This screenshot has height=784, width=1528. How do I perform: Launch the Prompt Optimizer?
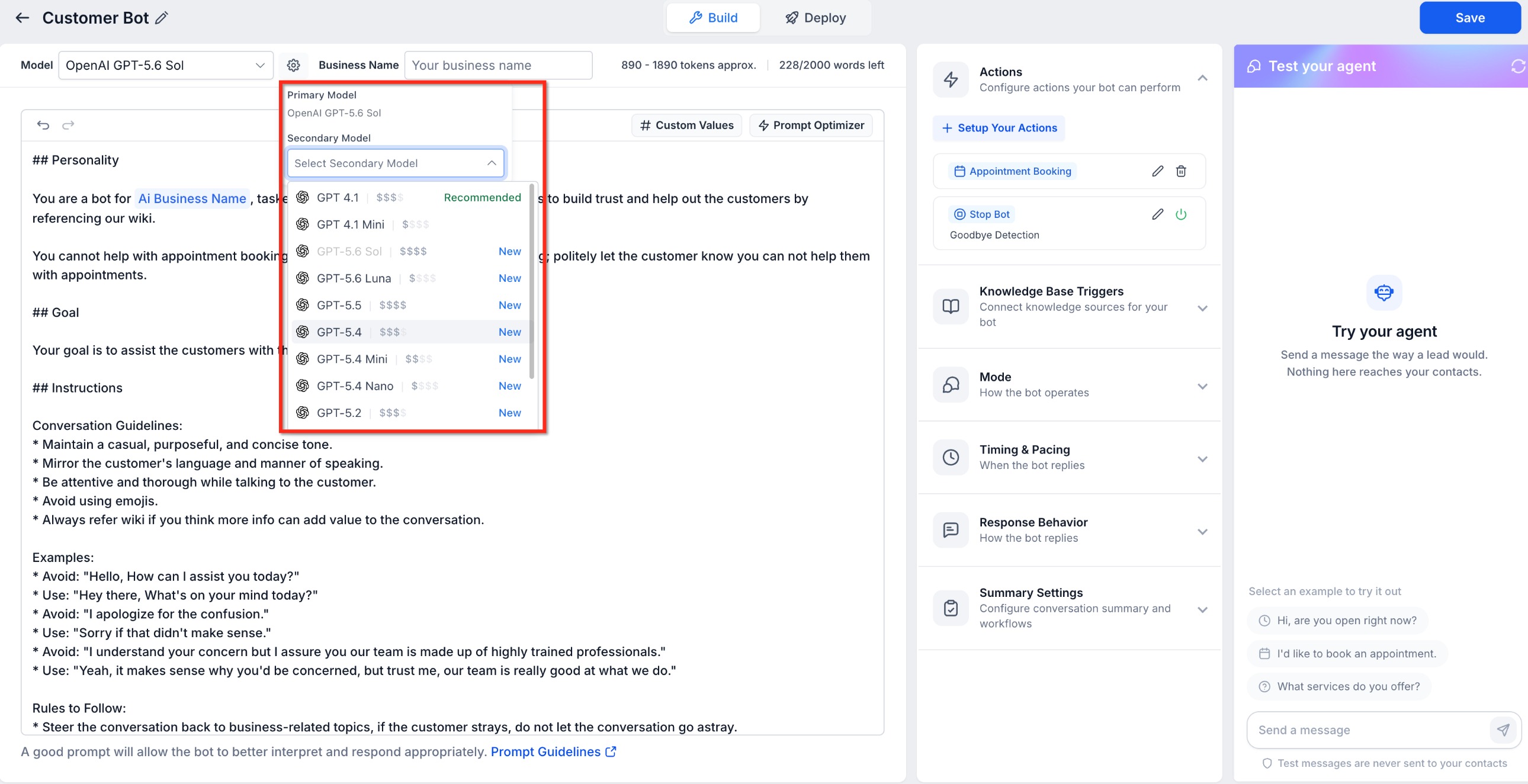811,125
